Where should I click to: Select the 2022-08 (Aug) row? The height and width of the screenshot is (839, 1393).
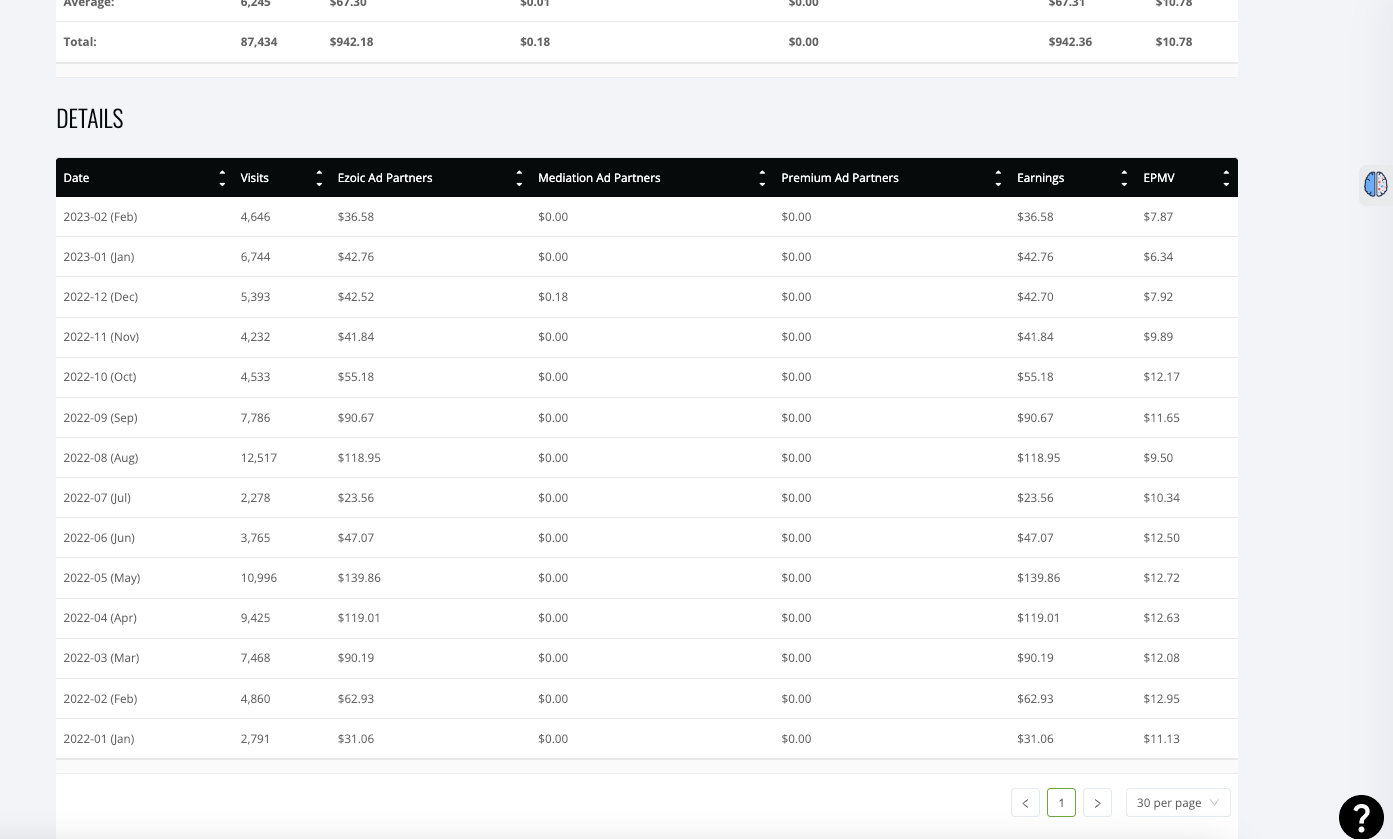point(647,458)
